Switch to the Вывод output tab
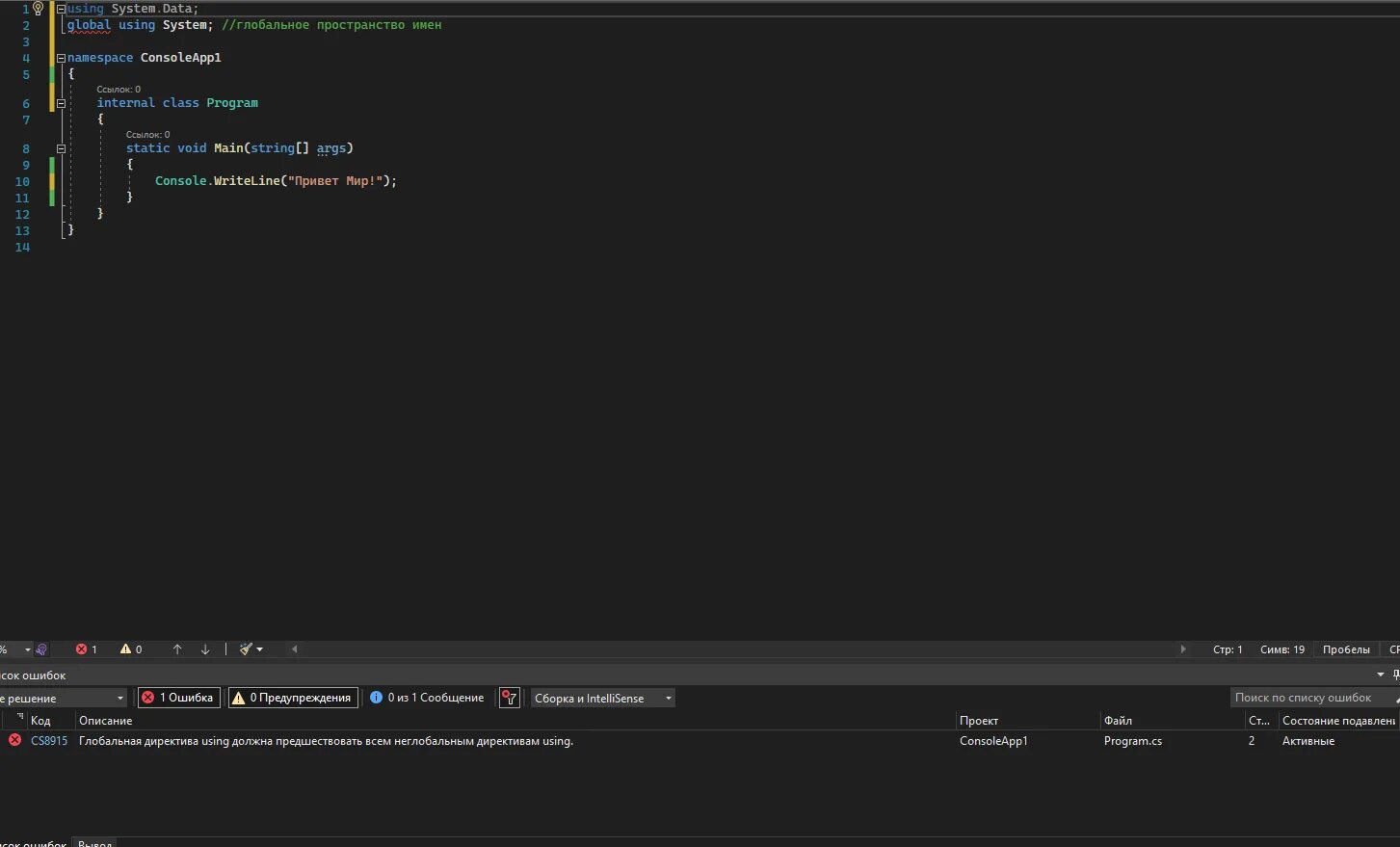The image size is (1400, 847). coord(95,842)
